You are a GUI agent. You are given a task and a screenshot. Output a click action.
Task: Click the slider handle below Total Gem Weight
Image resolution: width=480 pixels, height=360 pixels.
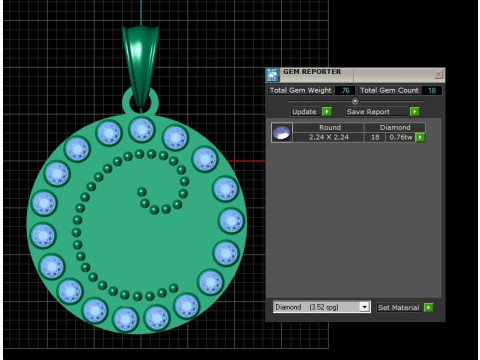click(355, 101)
